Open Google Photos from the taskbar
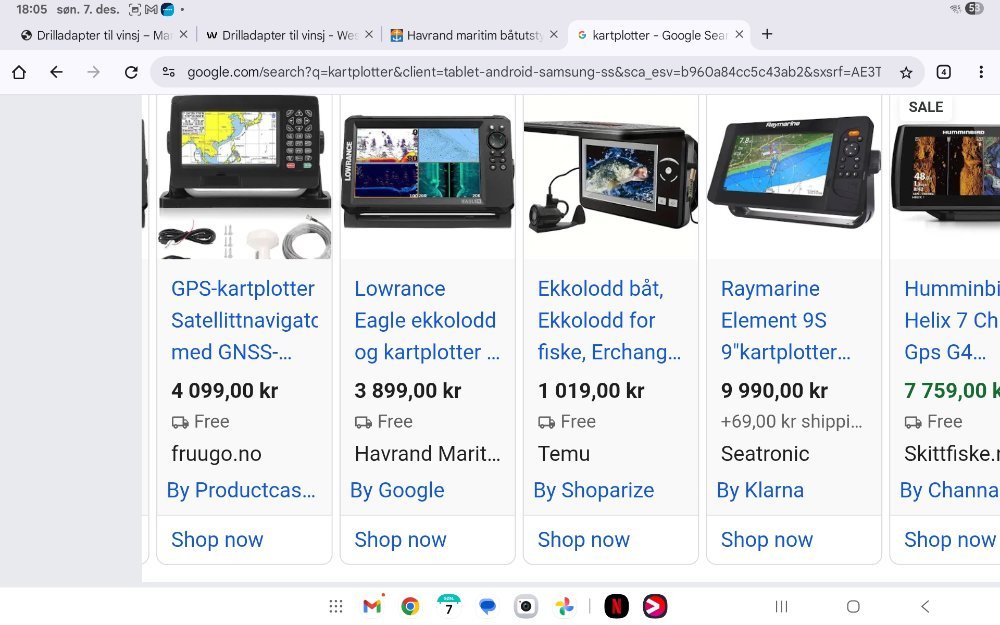The height and width of the screenshot is (625, 1000). tap(565, 606)
